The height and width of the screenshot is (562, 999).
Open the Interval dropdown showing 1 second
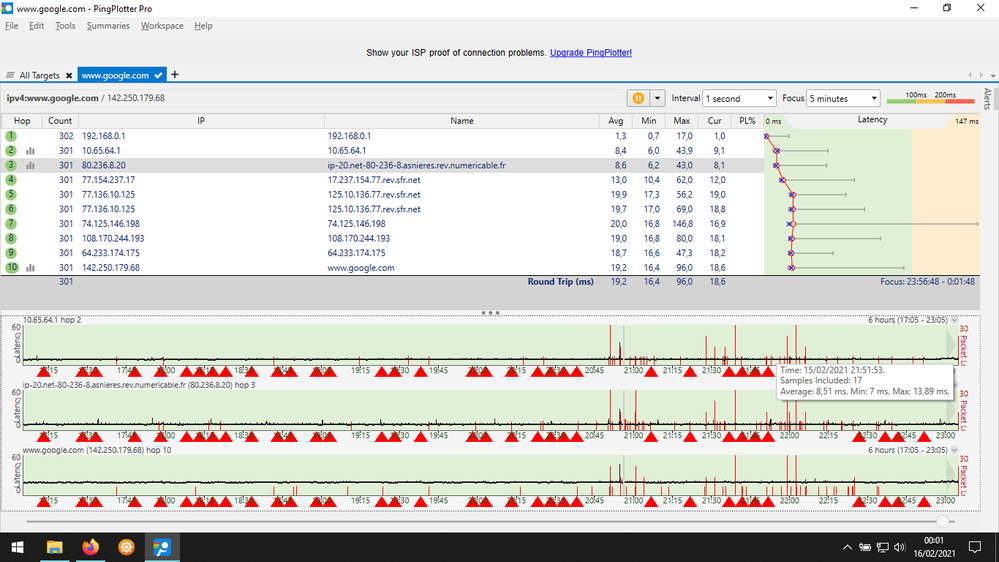[739, 98]
